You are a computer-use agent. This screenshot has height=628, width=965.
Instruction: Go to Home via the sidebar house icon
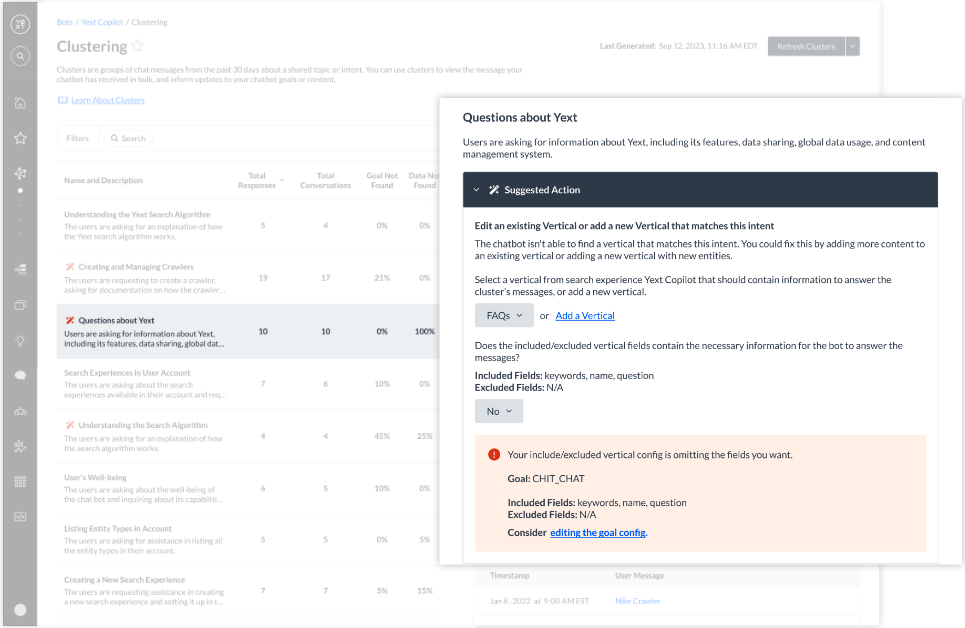point(20,103)
